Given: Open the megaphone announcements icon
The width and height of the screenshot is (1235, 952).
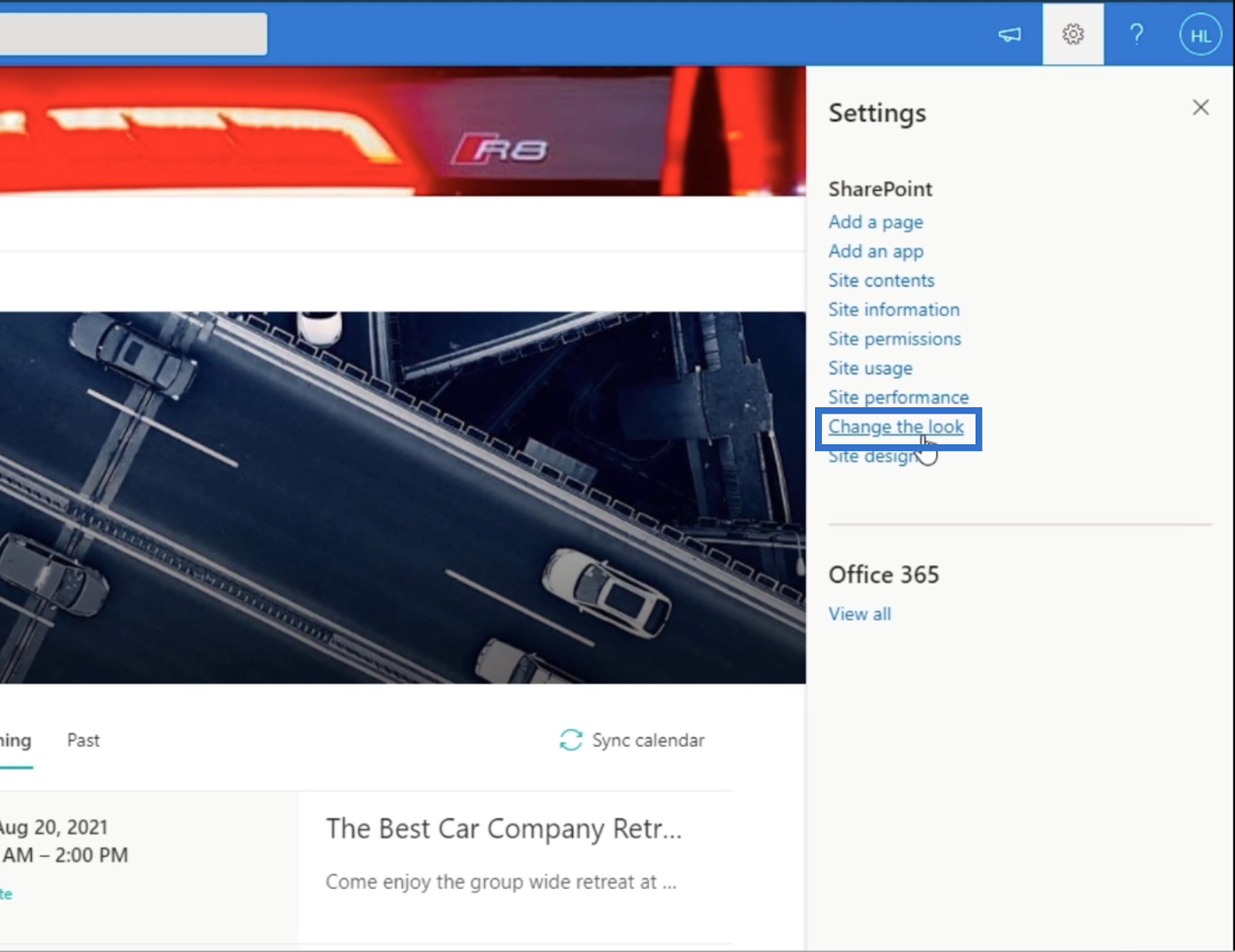Looking at the screenshot, I should click(1010, 35).
